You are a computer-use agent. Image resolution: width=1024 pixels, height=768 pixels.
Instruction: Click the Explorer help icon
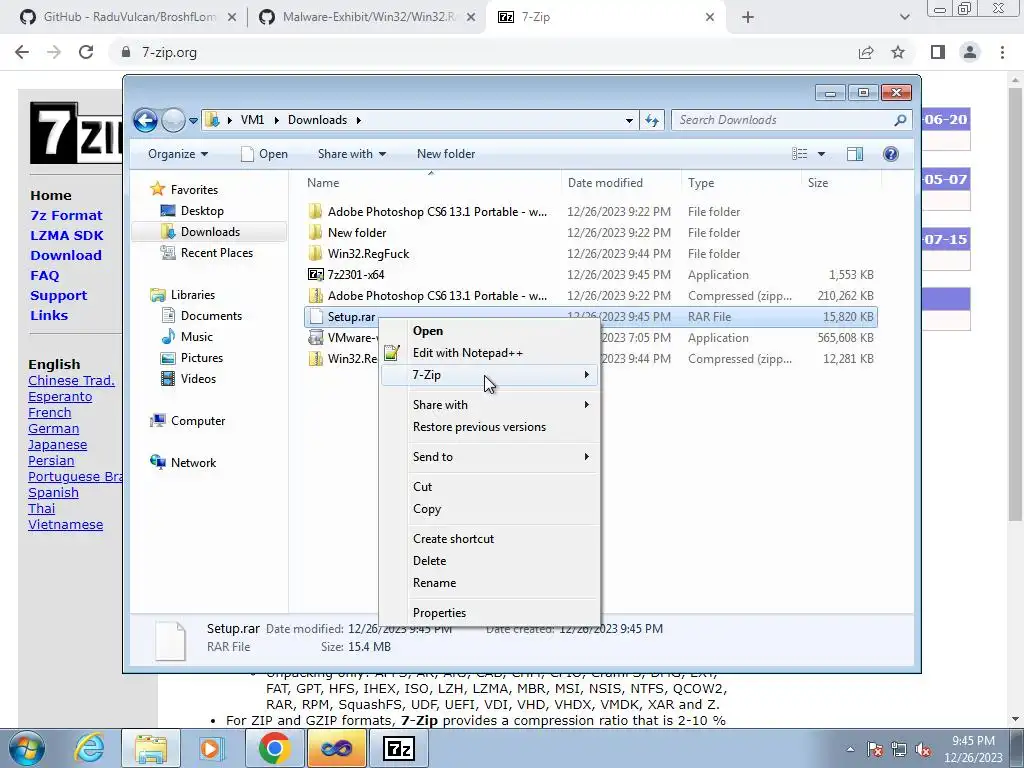(x=890, y=154)
